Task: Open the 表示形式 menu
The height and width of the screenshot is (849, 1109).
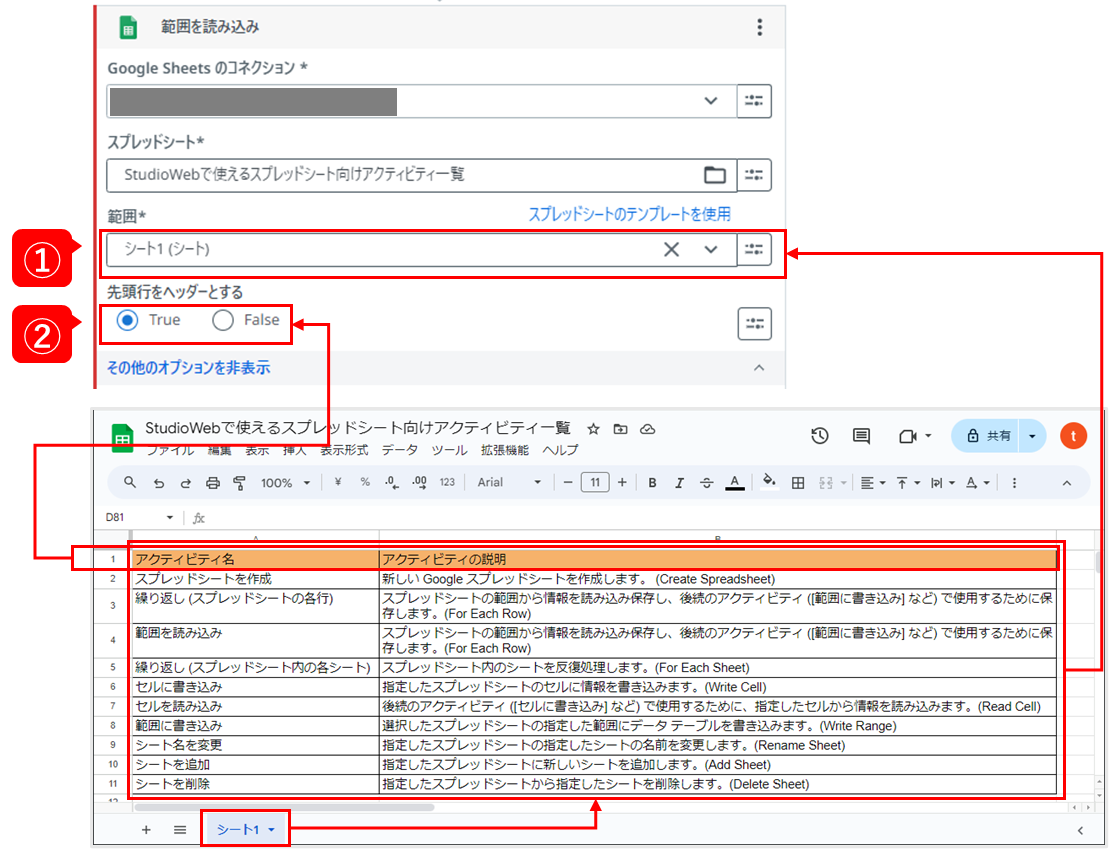Action: point(344,451)
